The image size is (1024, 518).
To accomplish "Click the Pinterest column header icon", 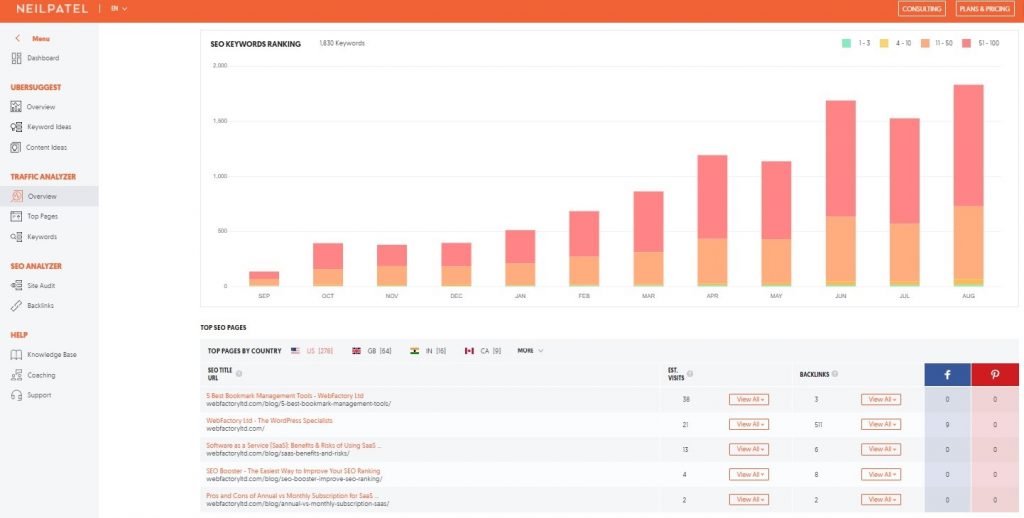I will coord(995,374).
